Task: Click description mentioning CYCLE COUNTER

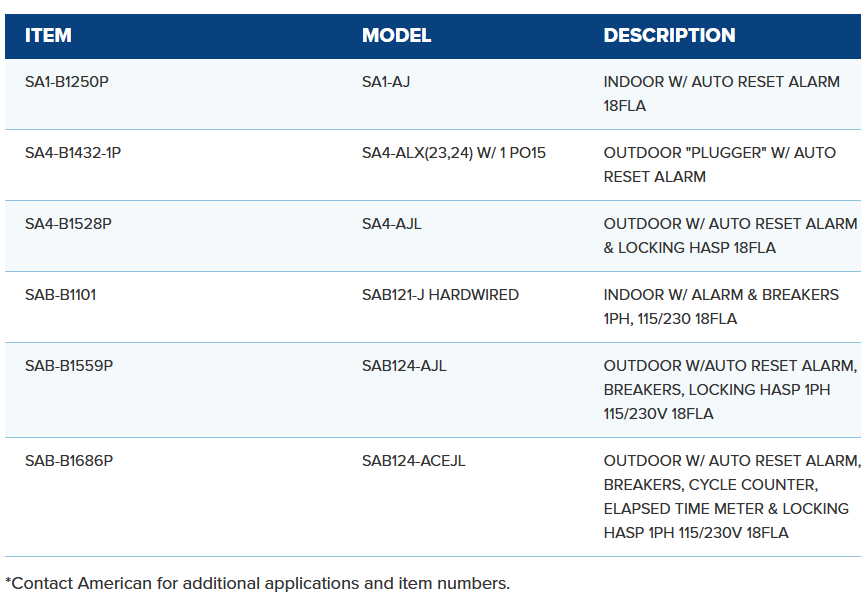Action: point(730,497)
